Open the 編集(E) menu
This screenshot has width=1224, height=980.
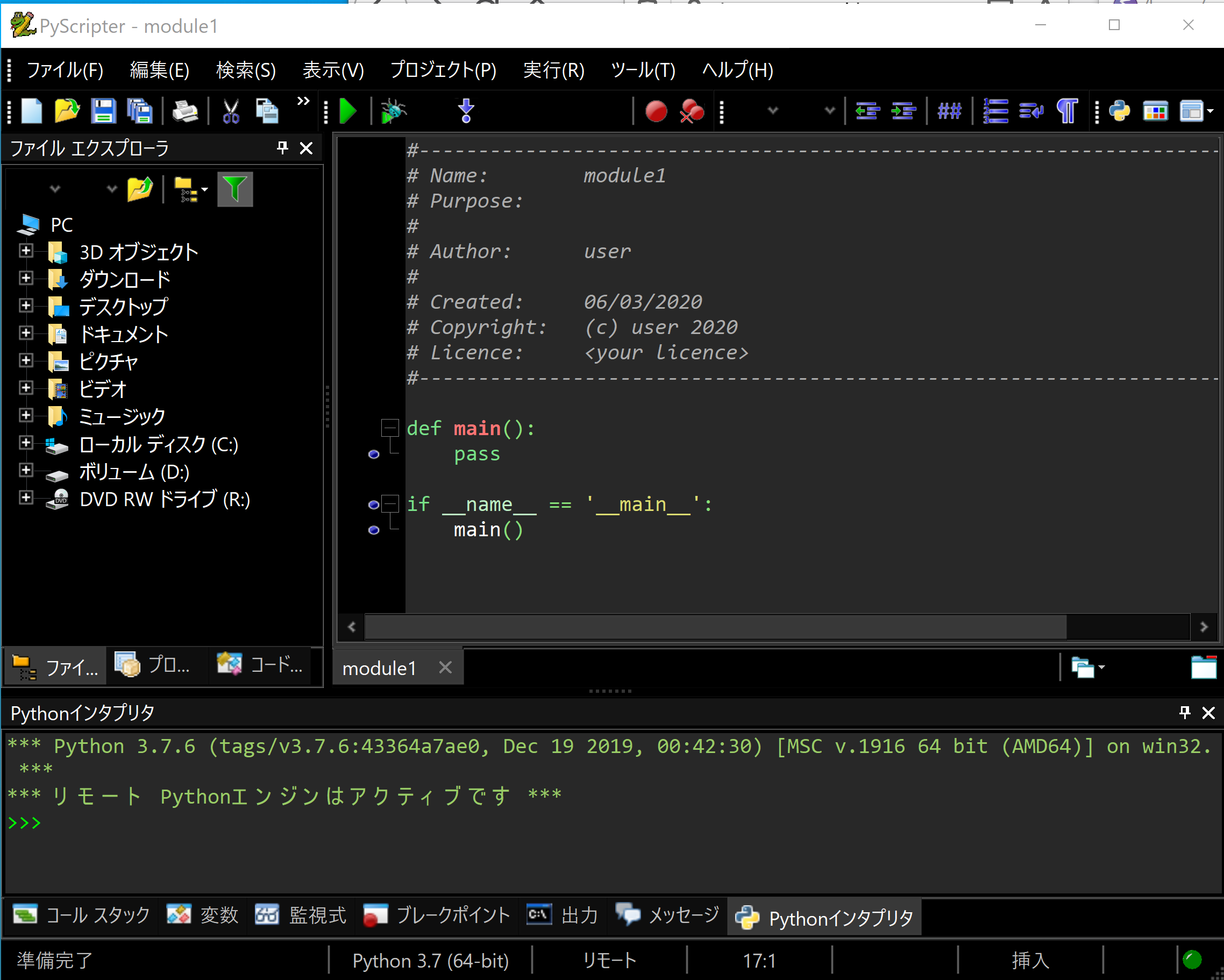(160, 70)
